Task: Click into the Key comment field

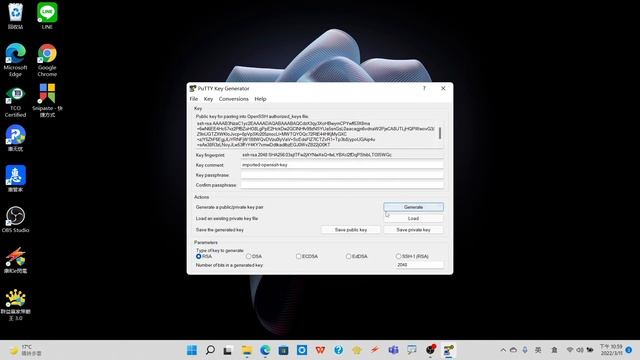Action: tap(342, 165)
